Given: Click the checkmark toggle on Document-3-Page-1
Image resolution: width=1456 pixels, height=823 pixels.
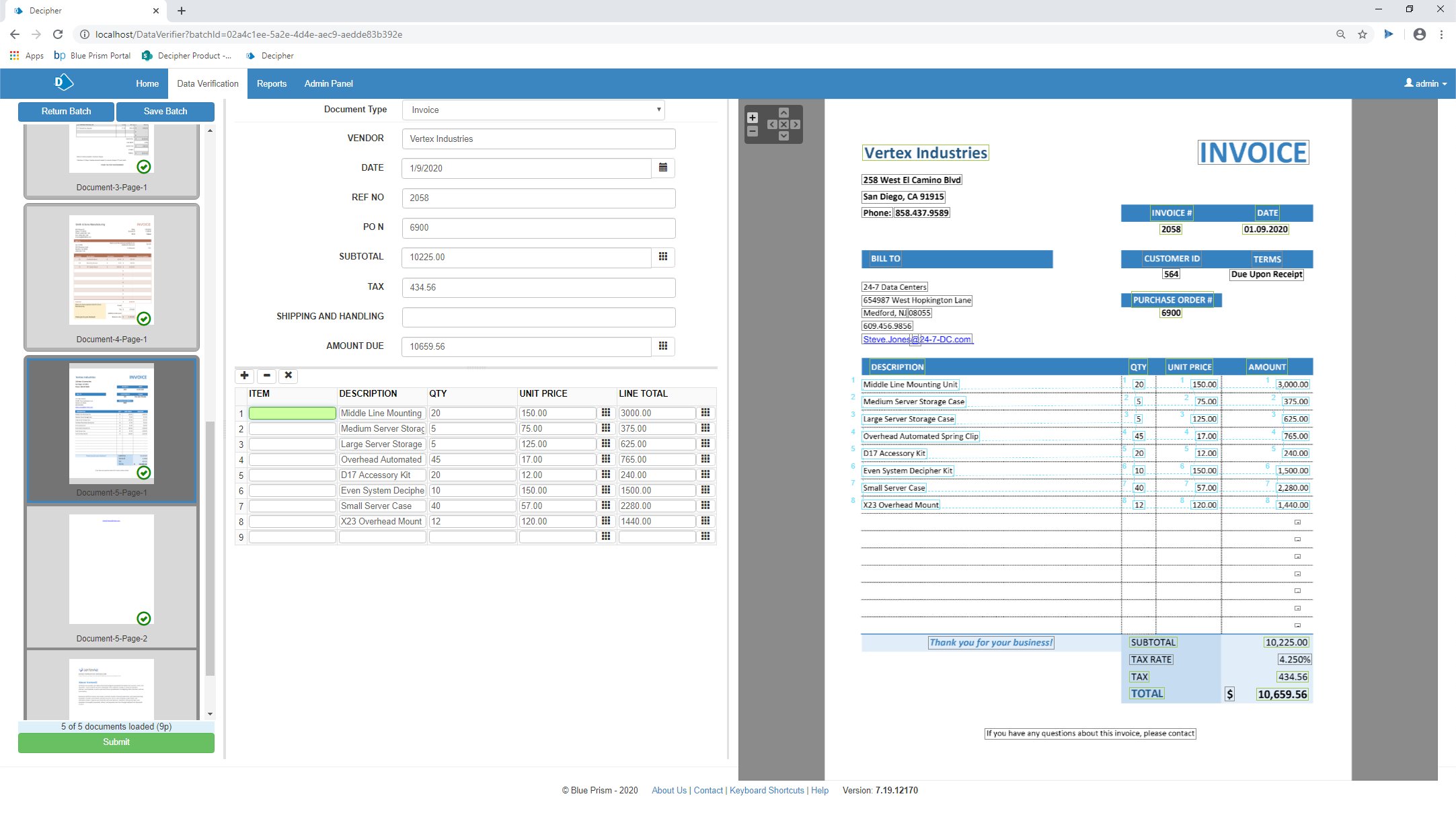Looking at the screenshot, I should pyautogui.click(x=144, y=167).
